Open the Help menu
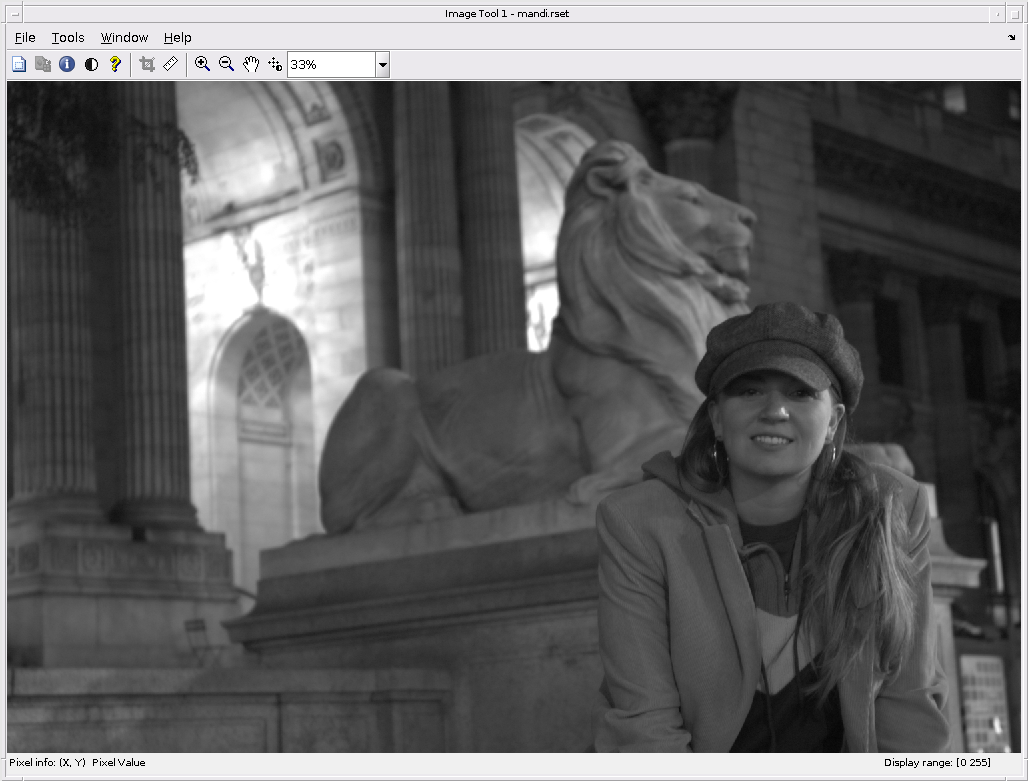 coord(178,37)
